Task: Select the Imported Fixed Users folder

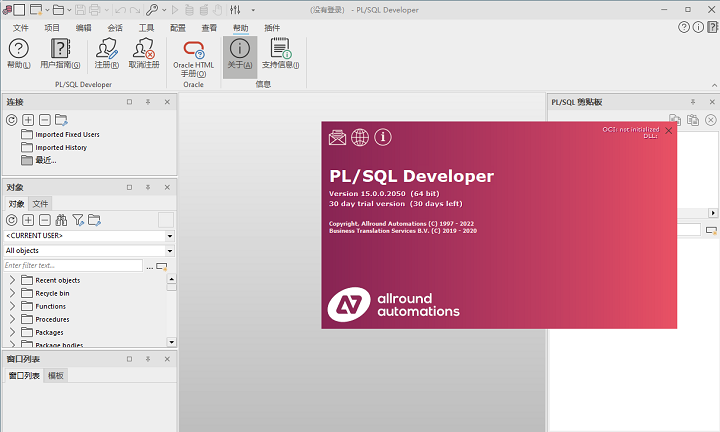Action: pyautogui.click(x=60, y=135)
